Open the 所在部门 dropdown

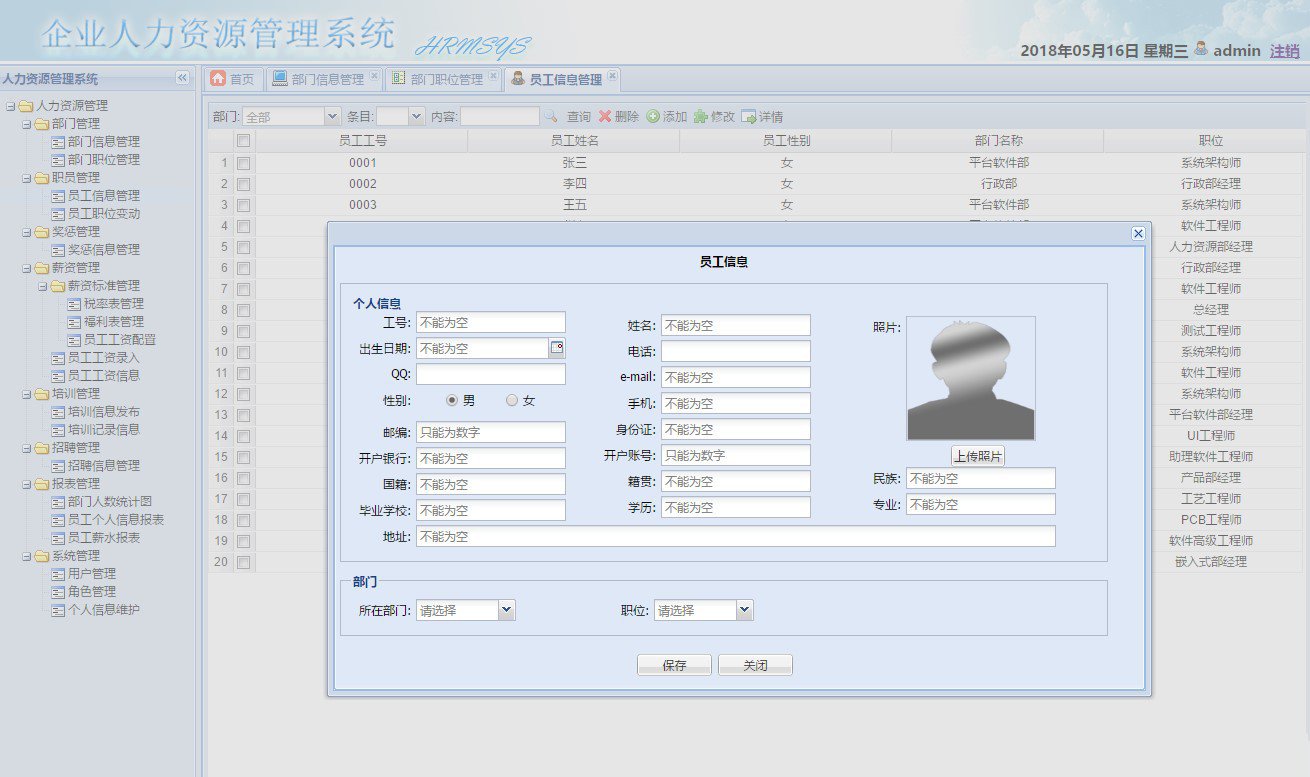point(505,610)
